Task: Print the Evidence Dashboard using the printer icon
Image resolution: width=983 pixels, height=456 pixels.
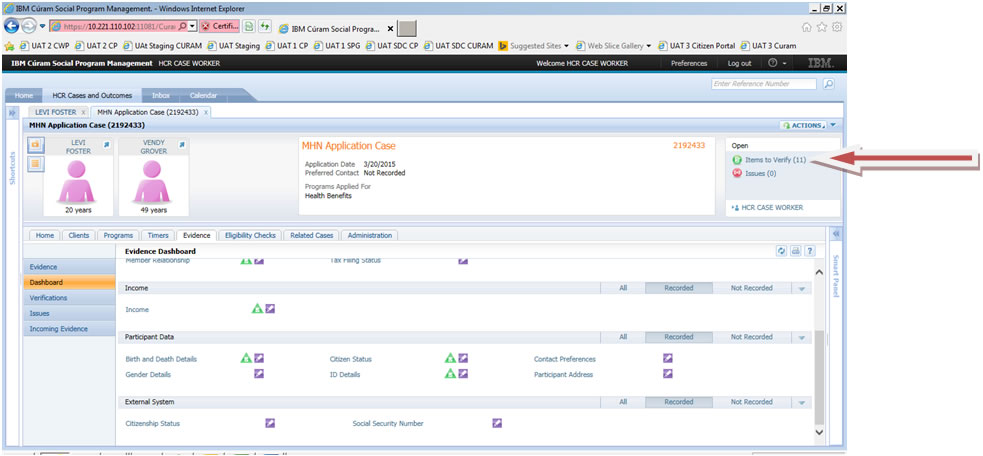Action: pyautogui.click(x=796, y=251)
